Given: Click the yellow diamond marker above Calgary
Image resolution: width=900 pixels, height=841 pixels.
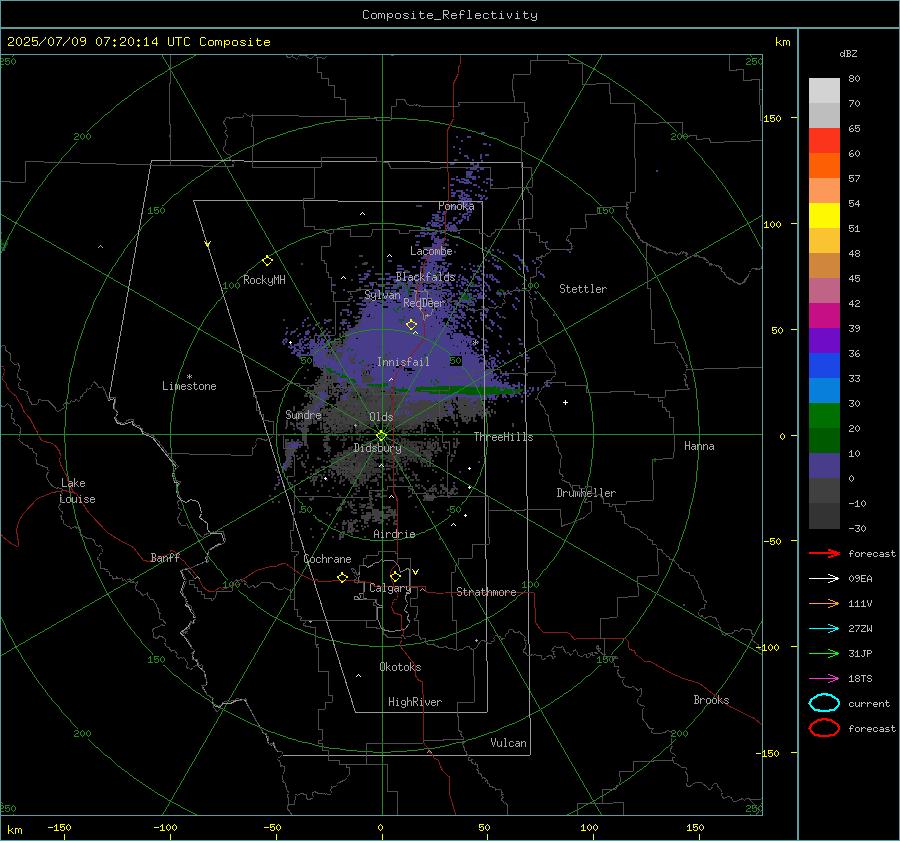Looking at the screenshot, I should click(x=395, y=576).
